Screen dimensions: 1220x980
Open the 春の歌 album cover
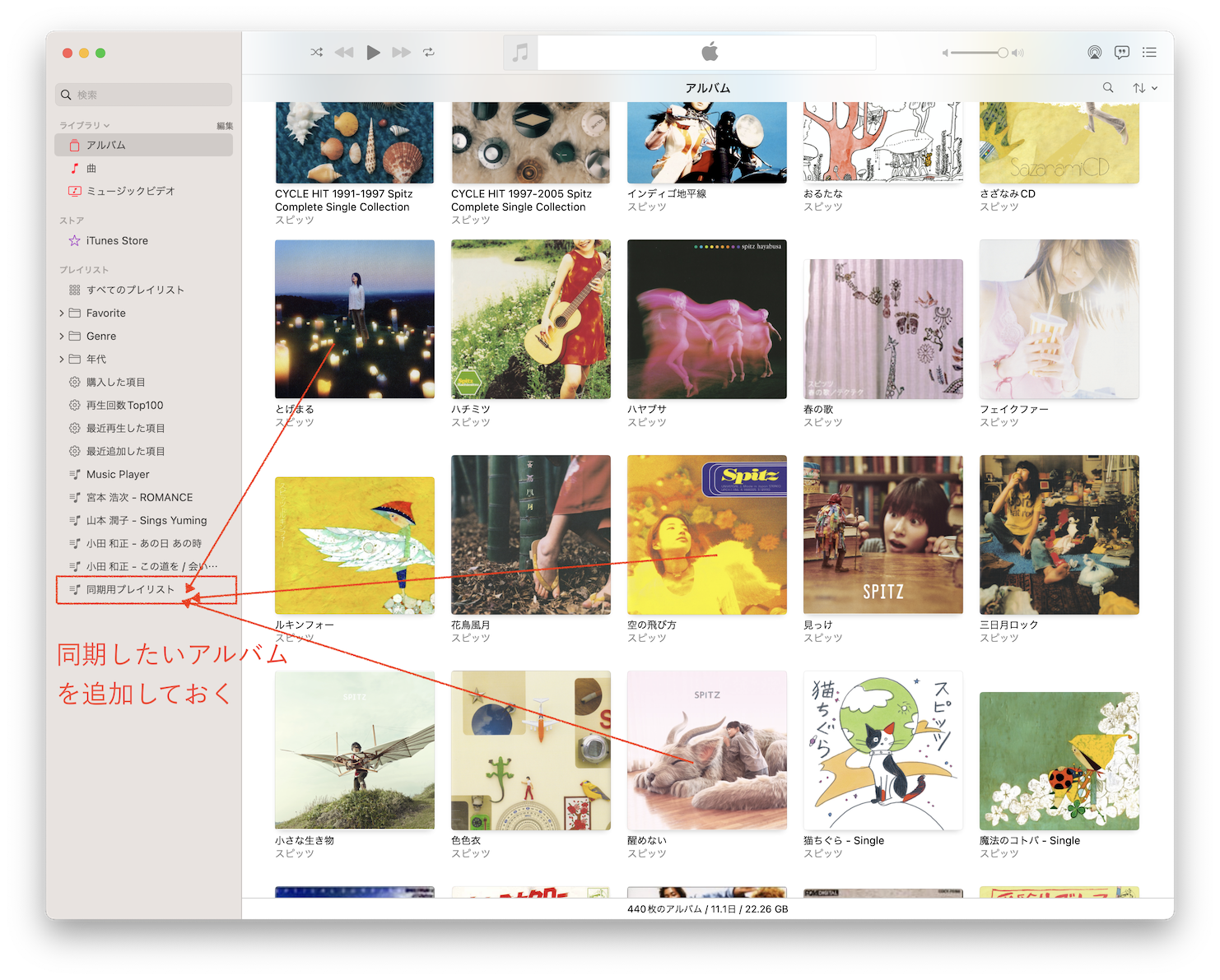tap(883, 329)
